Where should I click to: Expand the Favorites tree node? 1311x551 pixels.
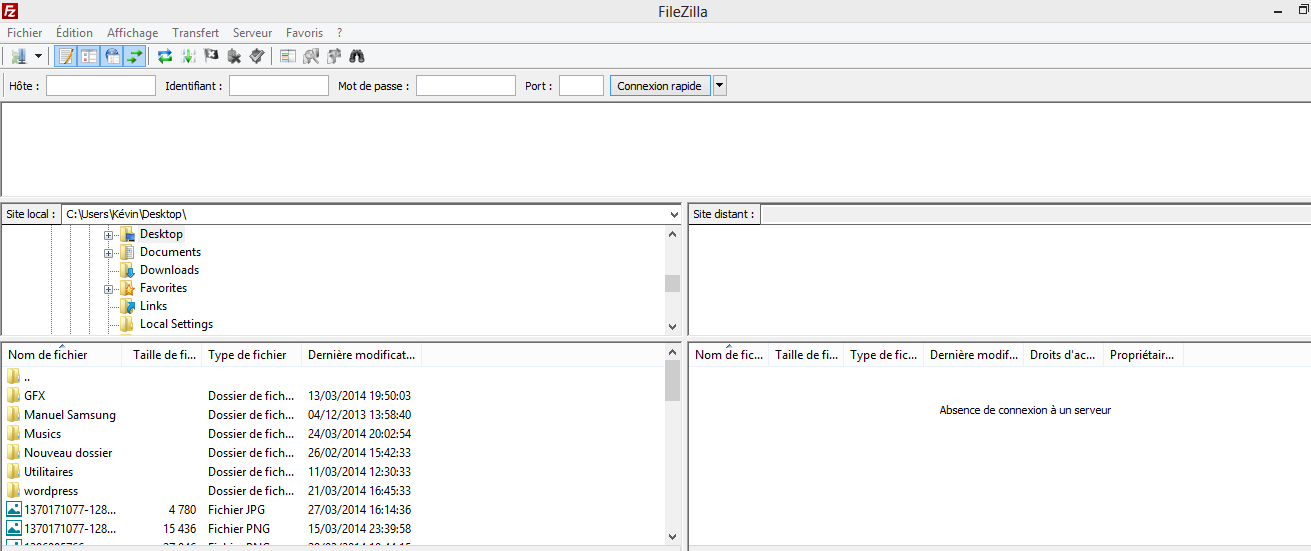coord(108,288)
